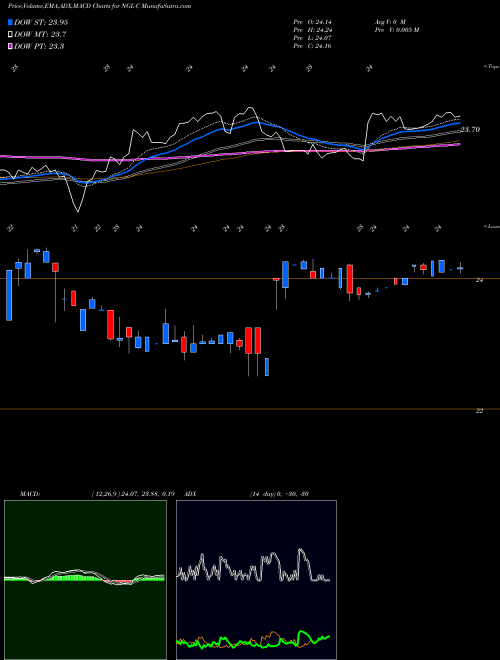
Task: Click the tall blue candle at the far left
Action: 9,295
